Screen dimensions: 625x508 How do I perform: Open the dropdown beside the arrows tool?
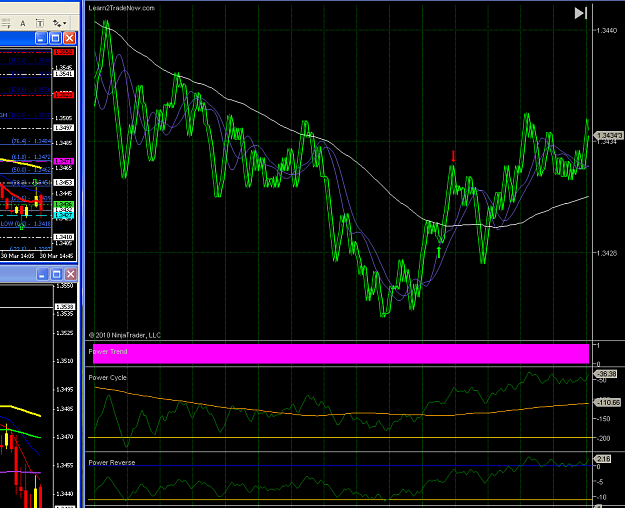(65, 23)
